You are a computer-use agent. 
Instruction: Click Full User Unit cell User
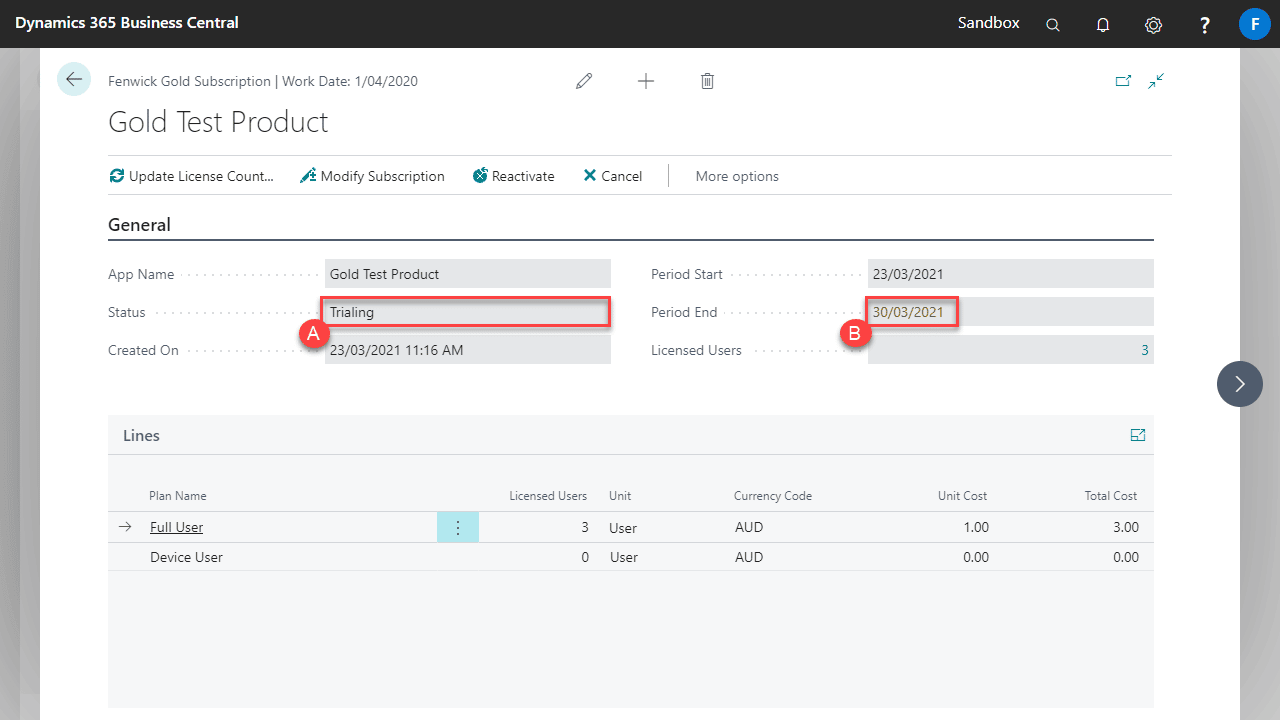(x=623, y=528)
